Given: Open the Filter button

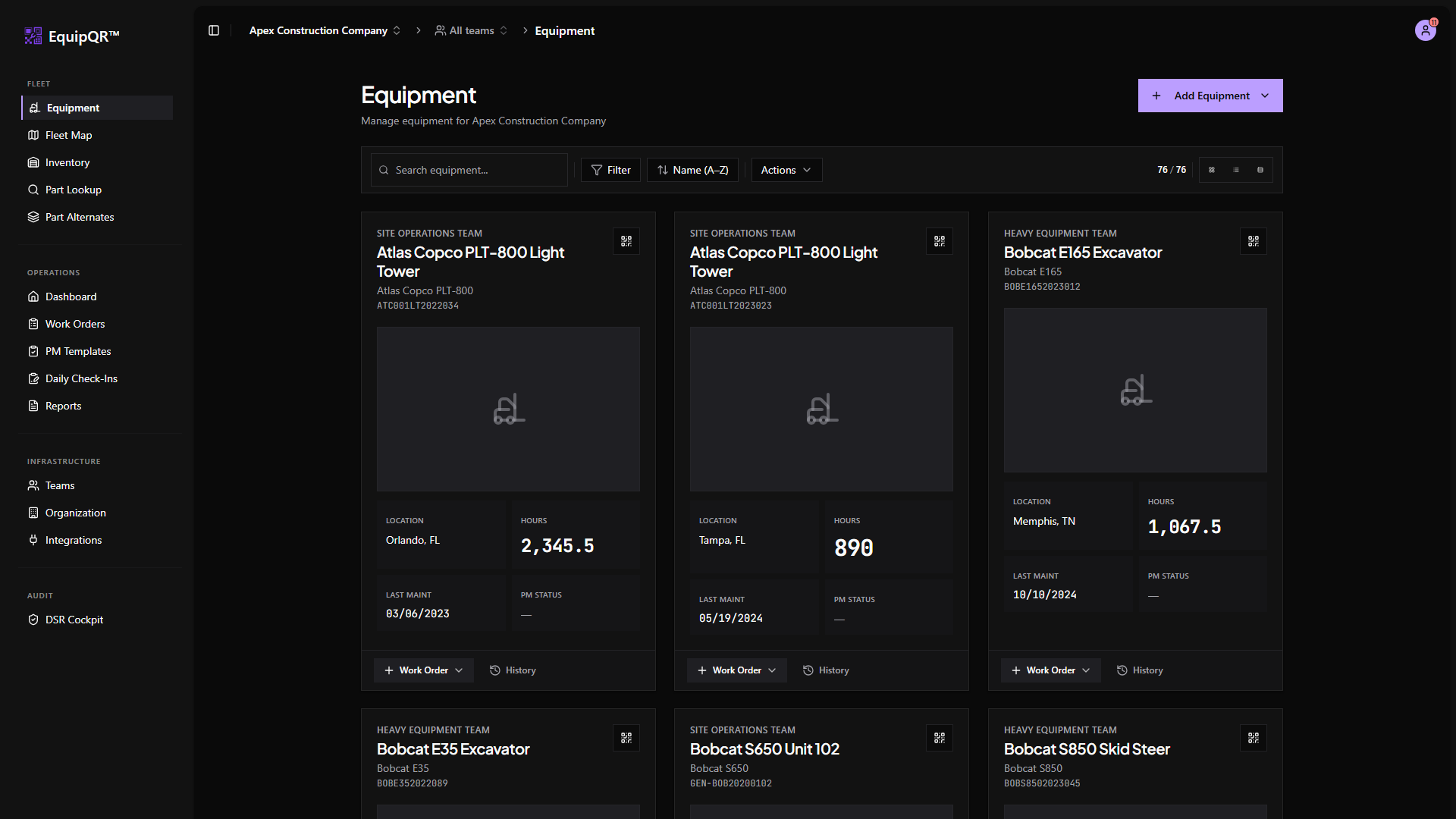Looking at the screenshot, I should click(x=610, y=170).
